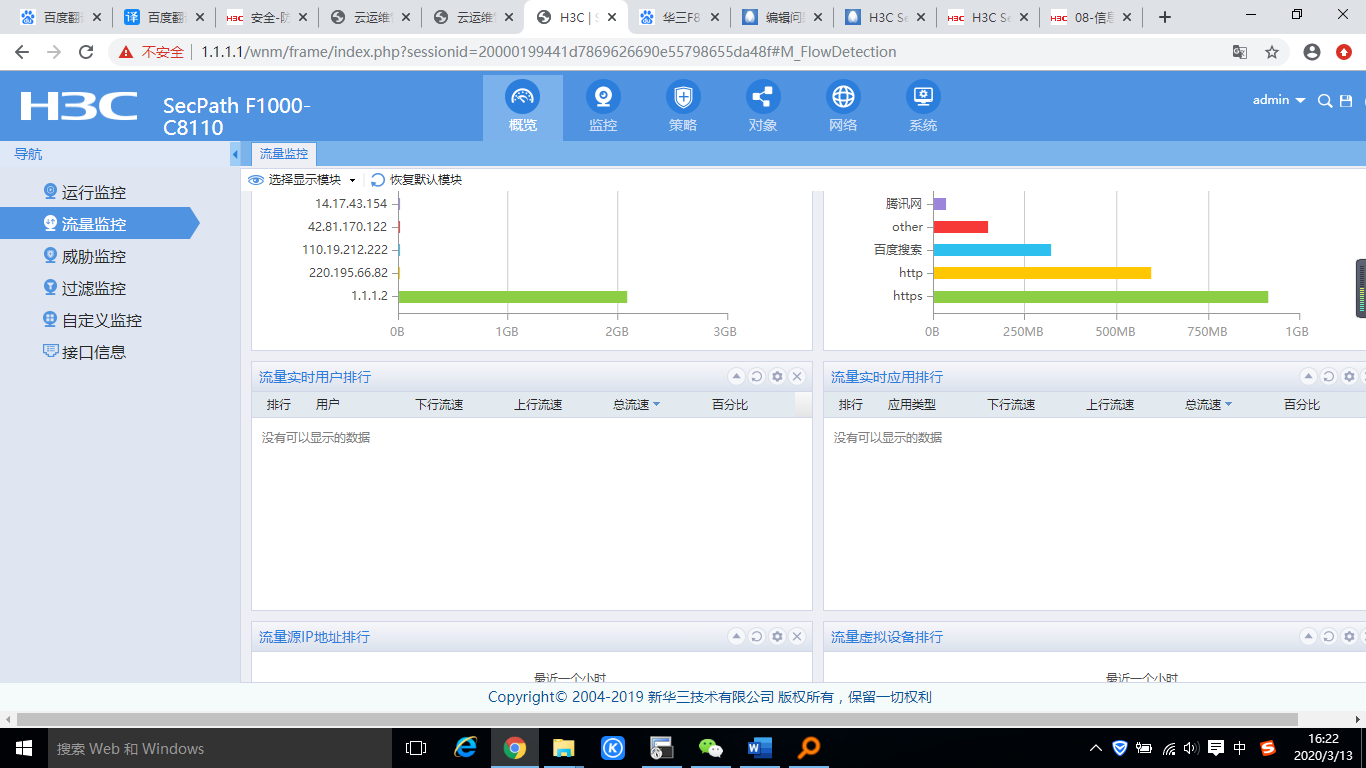Click the horizontal page scrollbar
1366x768 pixels.
pos(657,719)
